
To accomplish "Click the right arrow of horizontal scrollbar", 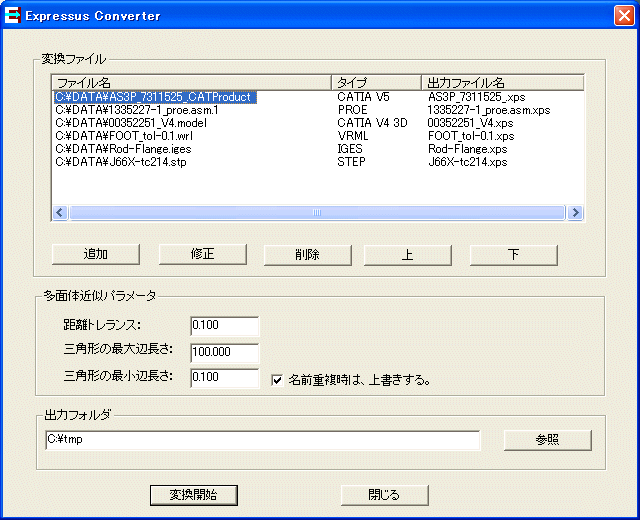I will pyautogui.click(x=575, y=213).
